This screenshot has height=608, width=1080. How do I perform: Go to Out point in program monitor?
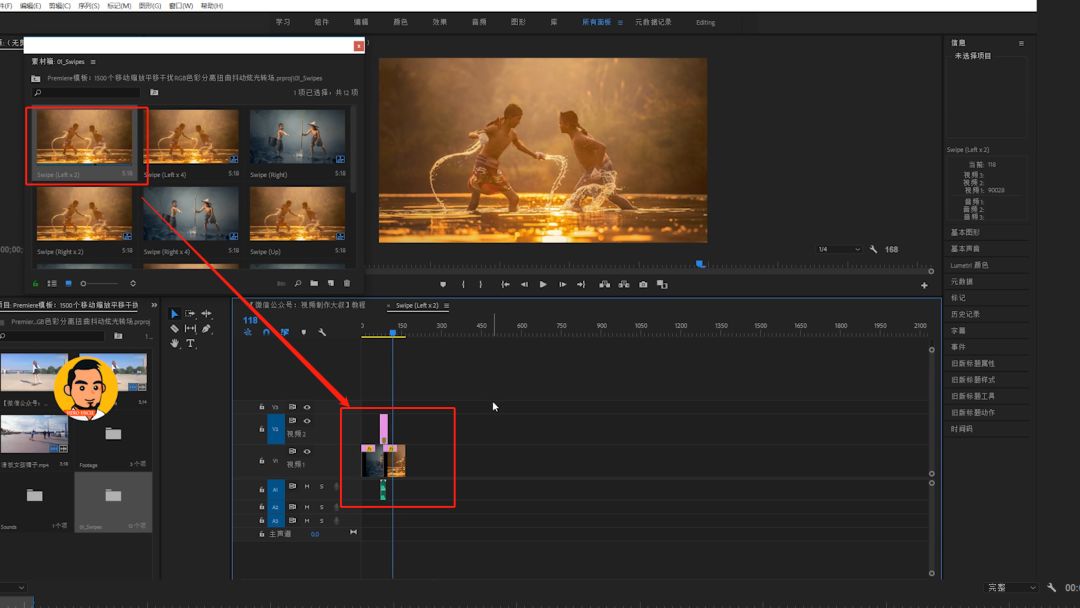[581, 284]
